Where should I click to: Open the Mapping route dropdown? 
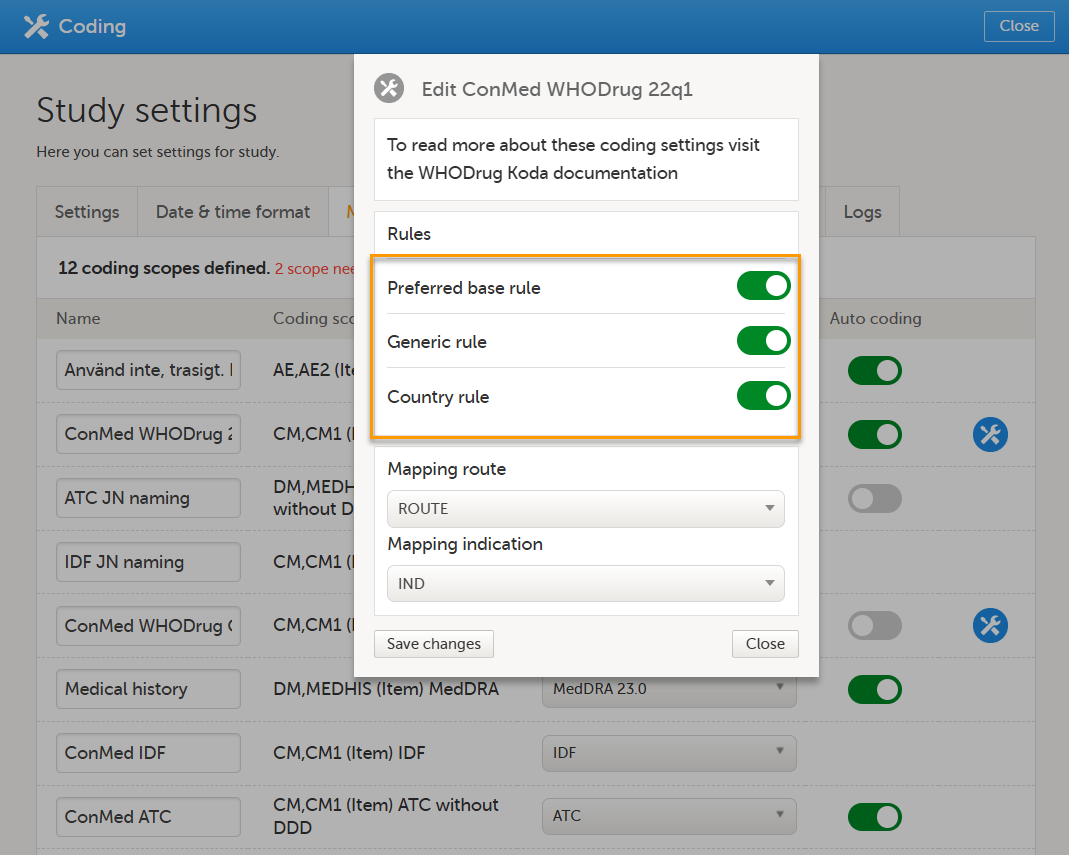pos(585,509)
